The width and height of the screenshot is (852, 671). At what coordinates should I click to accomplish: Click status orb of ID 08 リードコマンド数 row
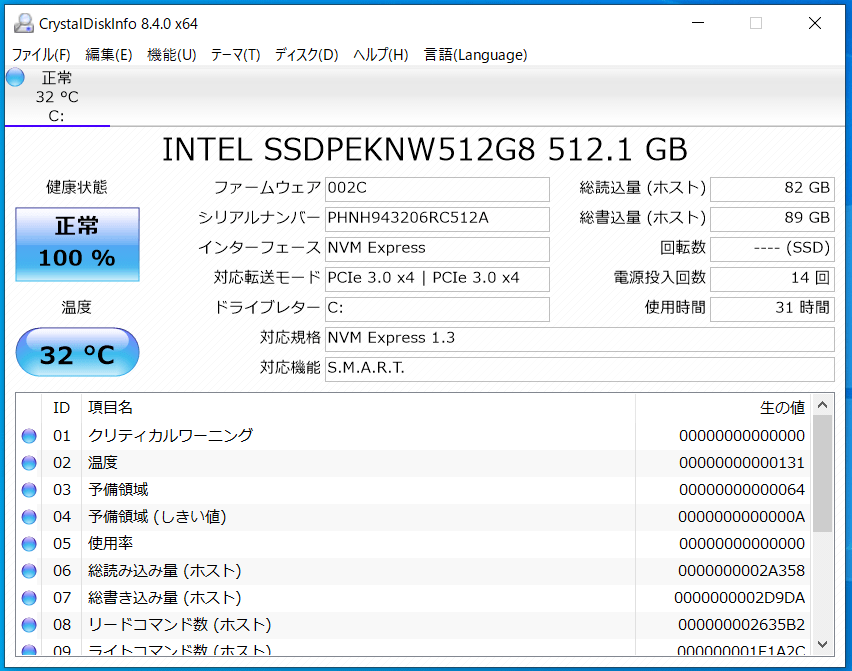(x=29, y=625)
